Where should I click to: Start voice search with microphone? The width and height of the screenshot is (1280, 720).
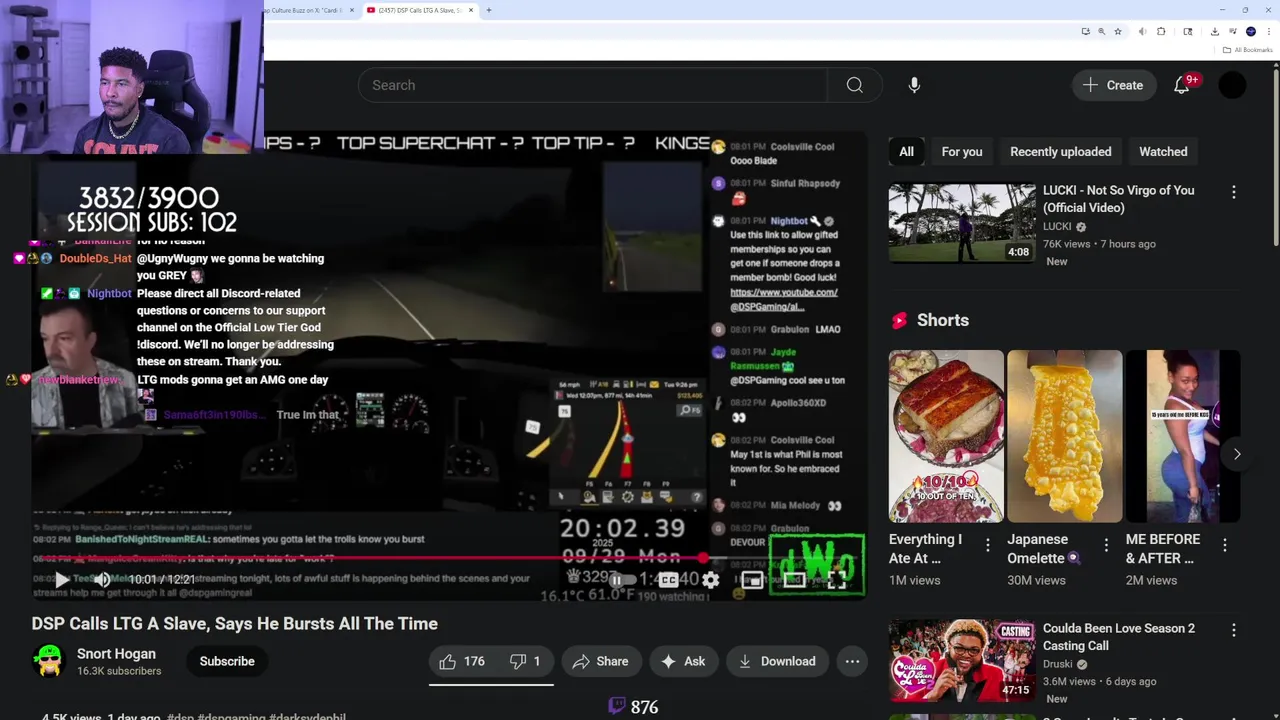pos(914,85)
